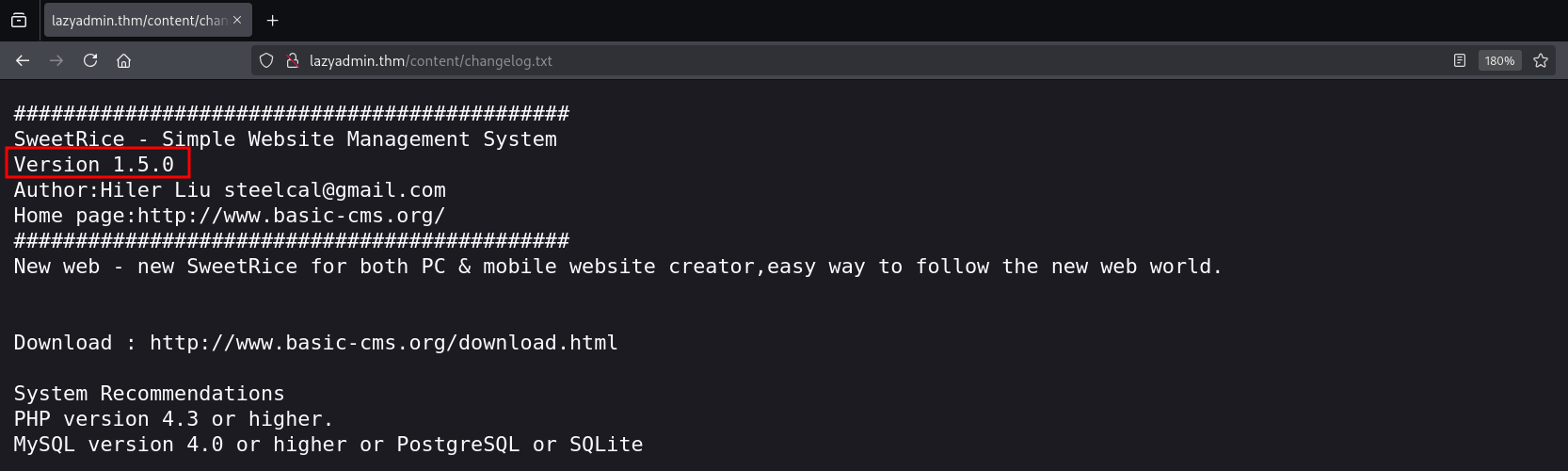Reset the 180% zoom level badge
Screen dimensions: 1568x471
point(1499,60)
